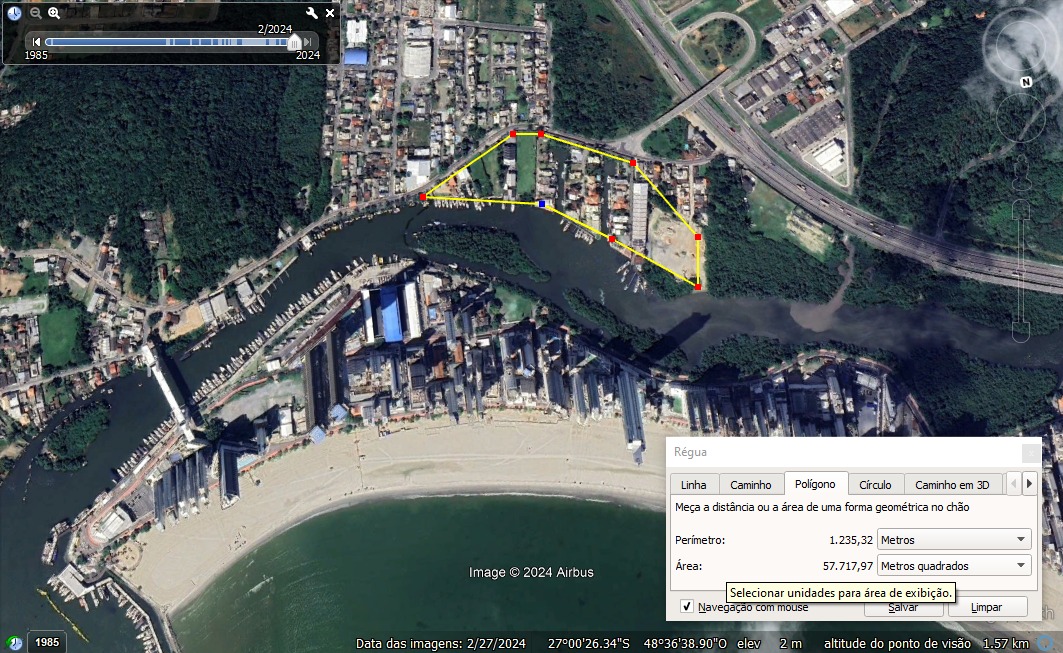Close the historical imagery slider panel
Image resolution: width=1063 pixels, height=653 pixels.
point(330,13)
